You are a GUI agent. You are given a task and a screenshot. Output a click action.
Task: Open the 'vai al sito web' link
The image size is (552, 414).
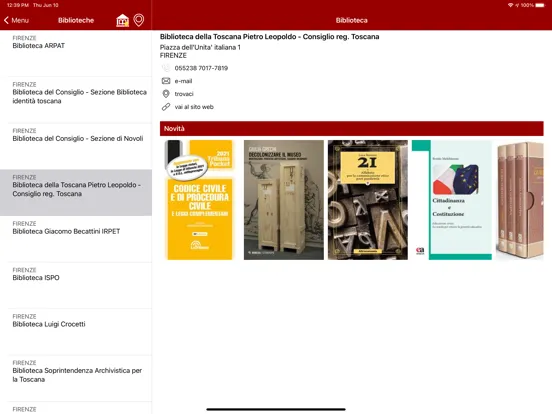(x=194, y=107)
